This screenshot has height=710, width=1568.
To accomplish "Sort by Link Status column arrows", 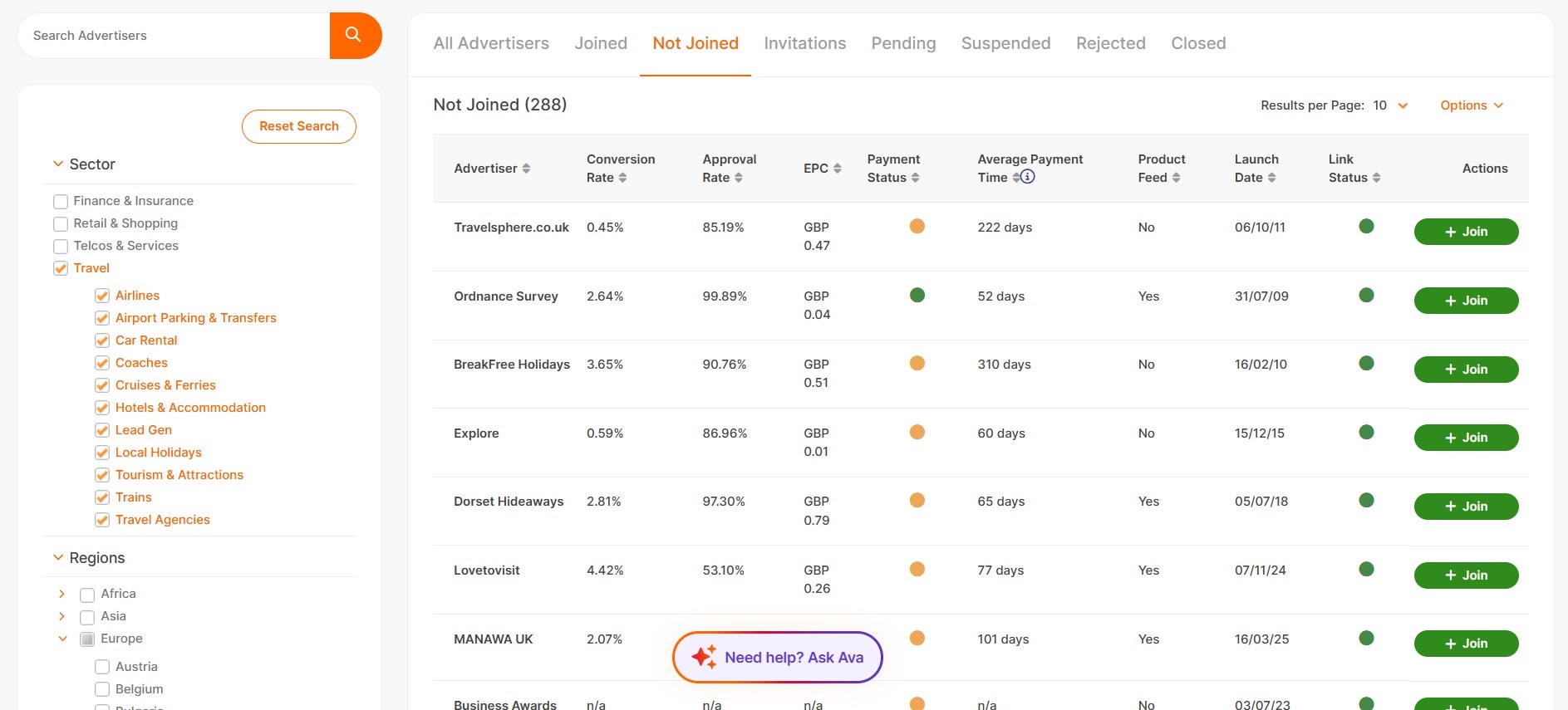I will (x=1376, y=178).
